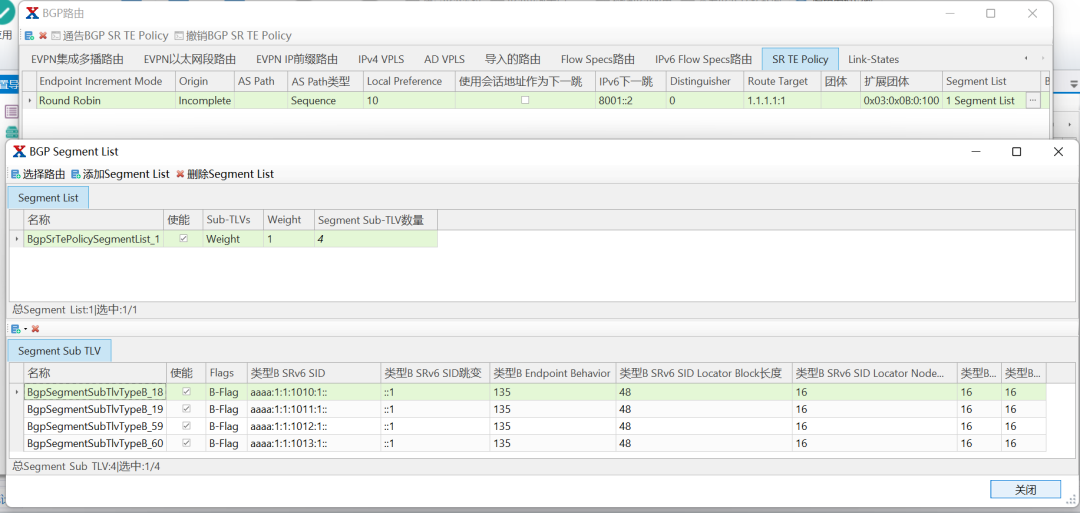This screenshot has height=513, width=1080.
Task: Disable 使能 checkbox for BgpSegmentSubTlvTypeB_59
Action: tap(186, 426)
